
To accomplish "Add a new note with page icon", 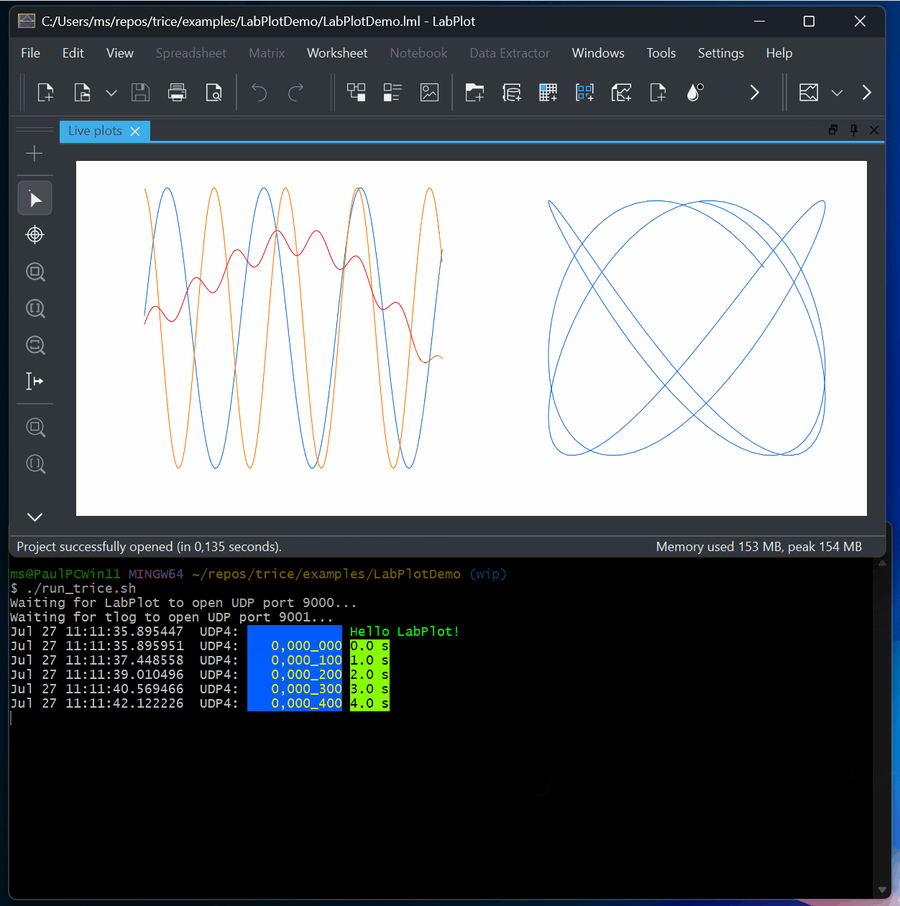I will point(657,92).
